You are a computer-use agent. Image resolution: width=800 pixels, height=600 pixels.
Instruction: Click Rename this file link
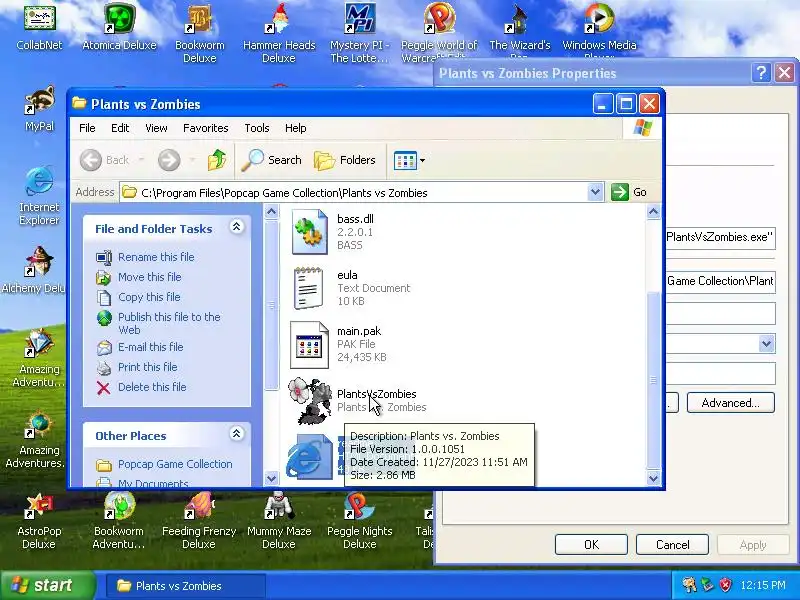(156, 257)
